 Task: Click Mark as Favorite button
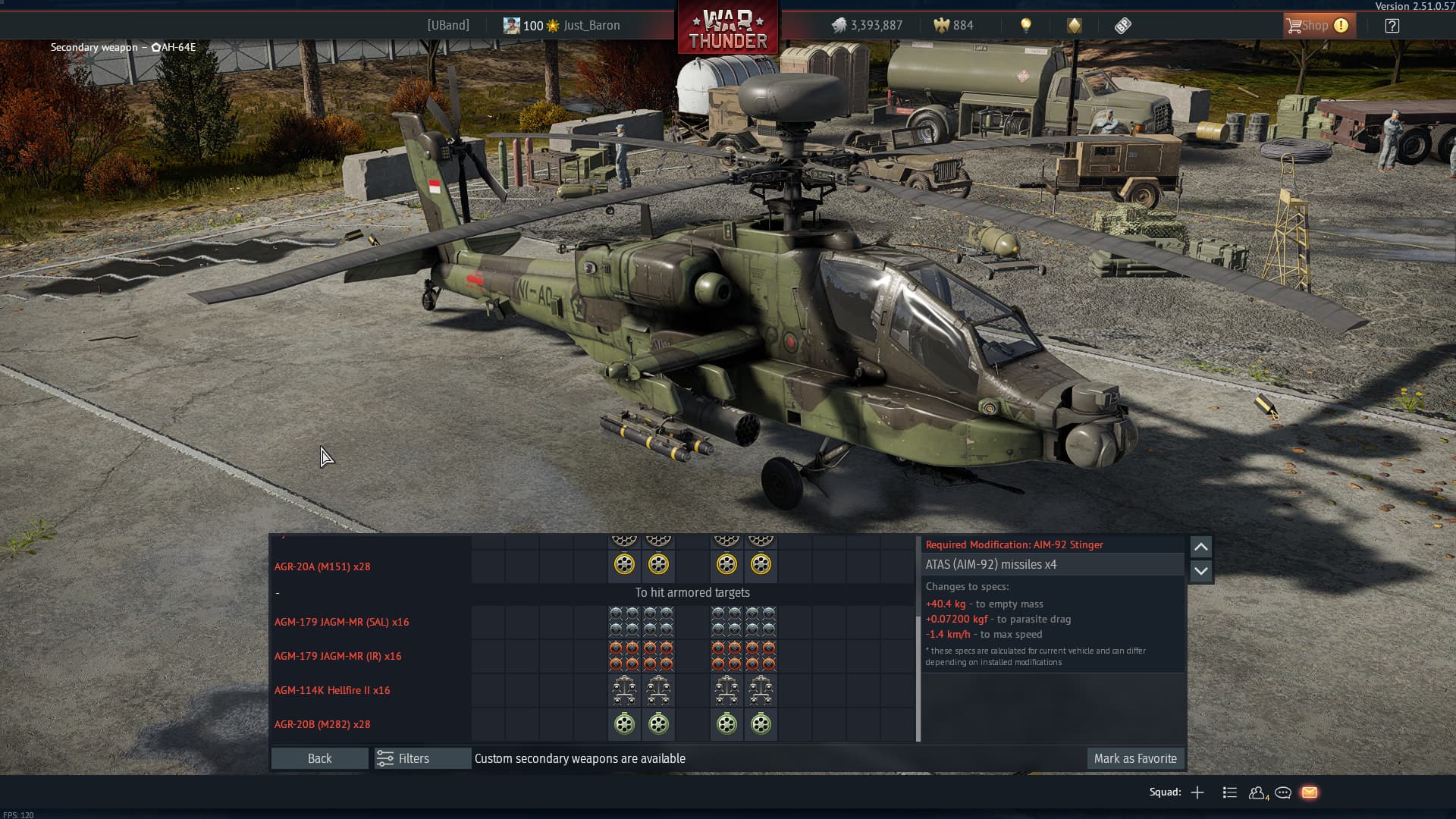click(x=1135, y=758)
